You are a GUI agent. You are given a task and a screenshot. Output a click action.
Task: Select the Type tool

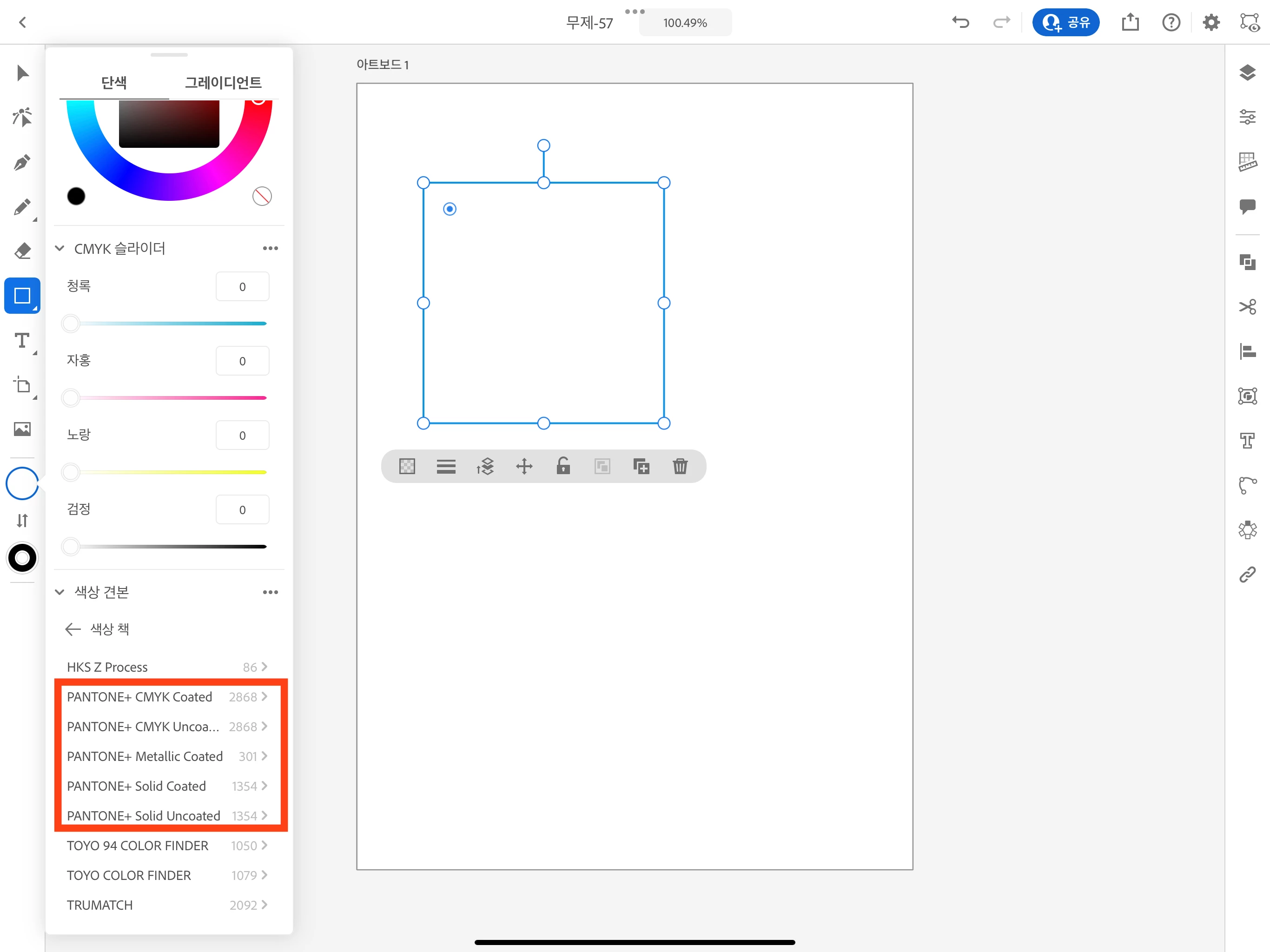coord(22,340)
